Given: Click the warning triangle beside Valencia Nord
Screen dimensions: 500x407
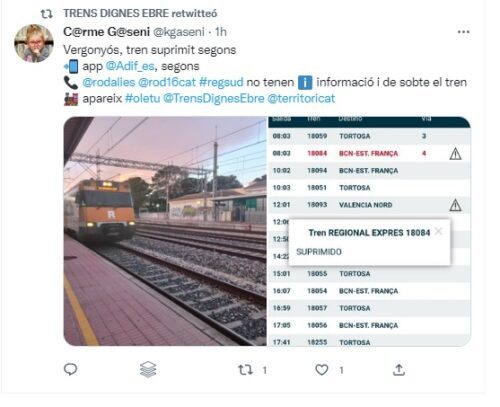Looking at the screenshot, I should point(455,205).
